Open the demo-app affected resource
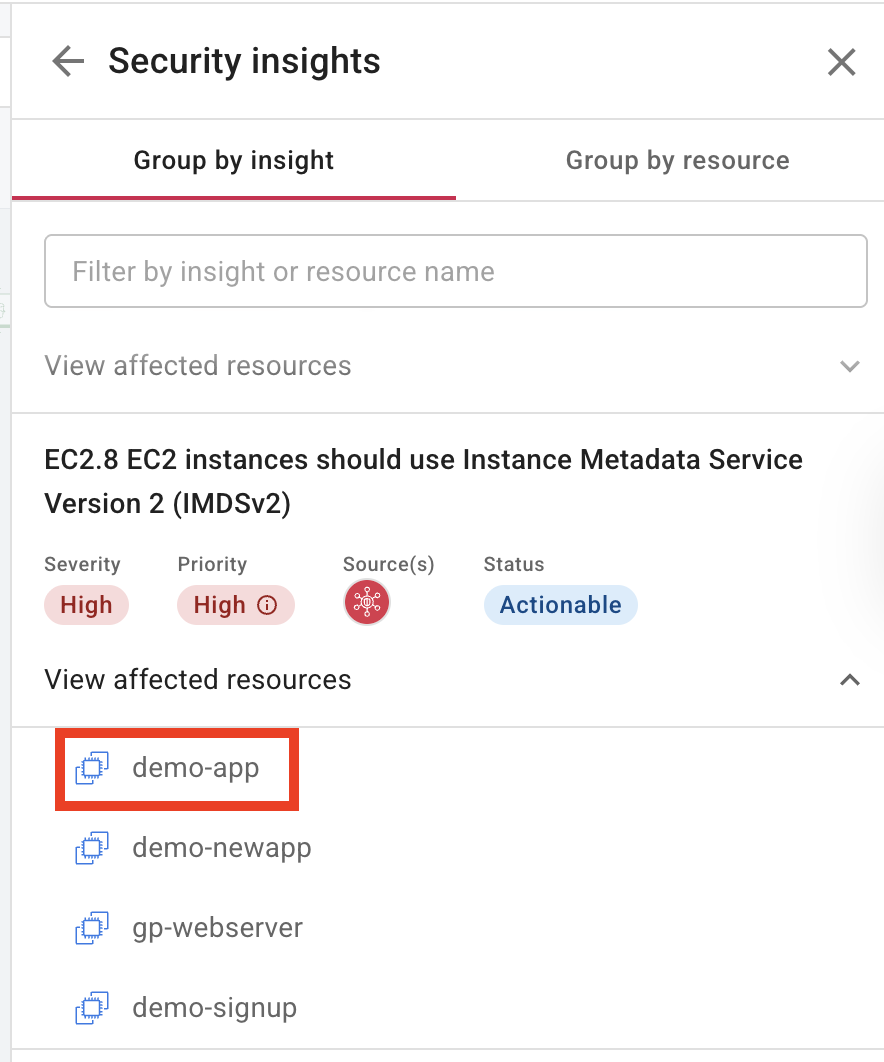 click(197, 769)
